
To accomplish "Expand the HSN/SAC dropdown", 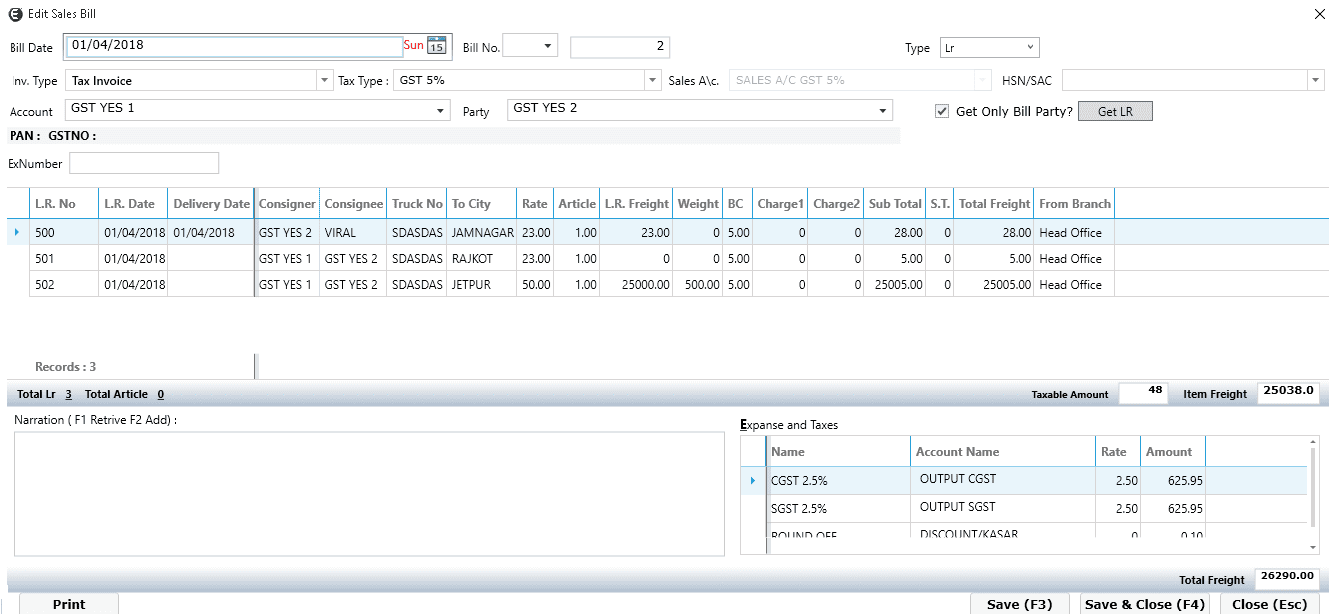I will tap(1314, 81).
